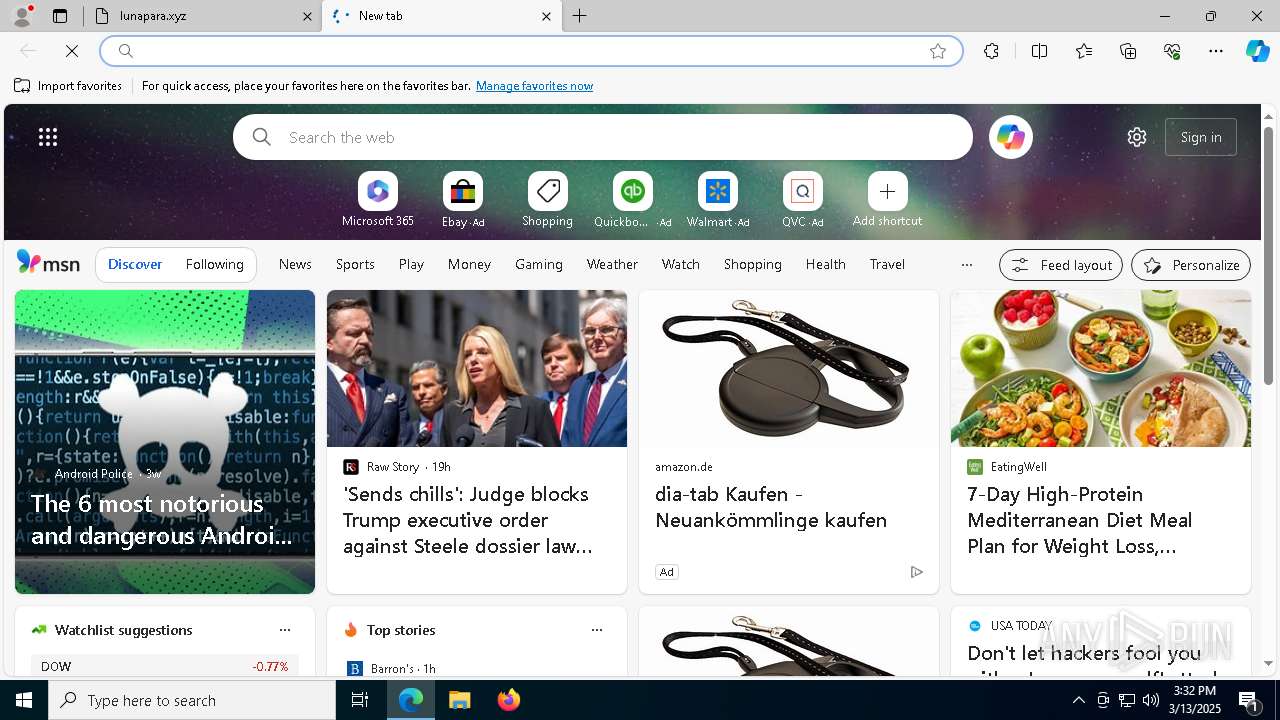Image resolution: width=1280 pixels, height=720 pixels.
Task: Open the Play category
Action: (411, 264)
